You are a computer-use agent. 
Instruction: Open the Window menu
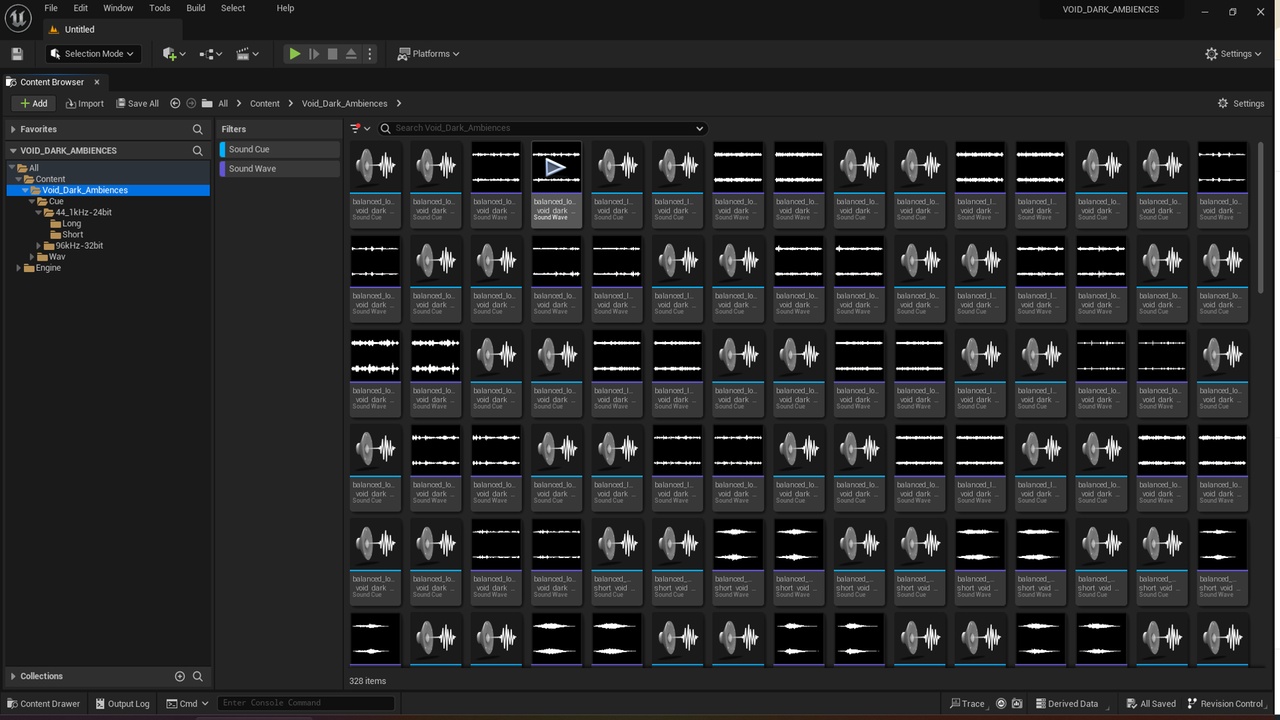coord(118,8)
